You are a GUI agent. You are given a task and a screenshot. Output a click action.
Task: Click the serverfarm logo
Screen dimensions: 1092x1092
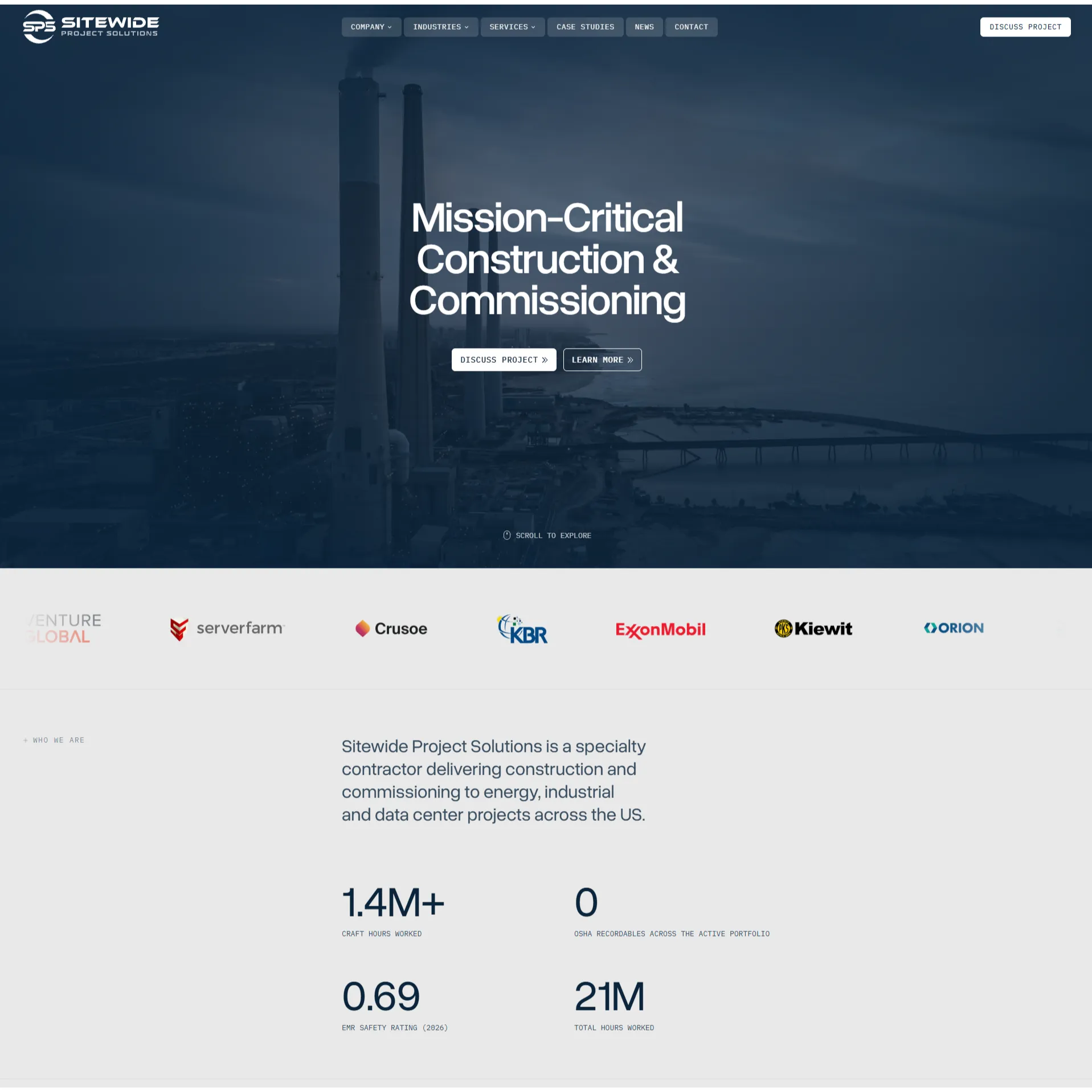227,628
